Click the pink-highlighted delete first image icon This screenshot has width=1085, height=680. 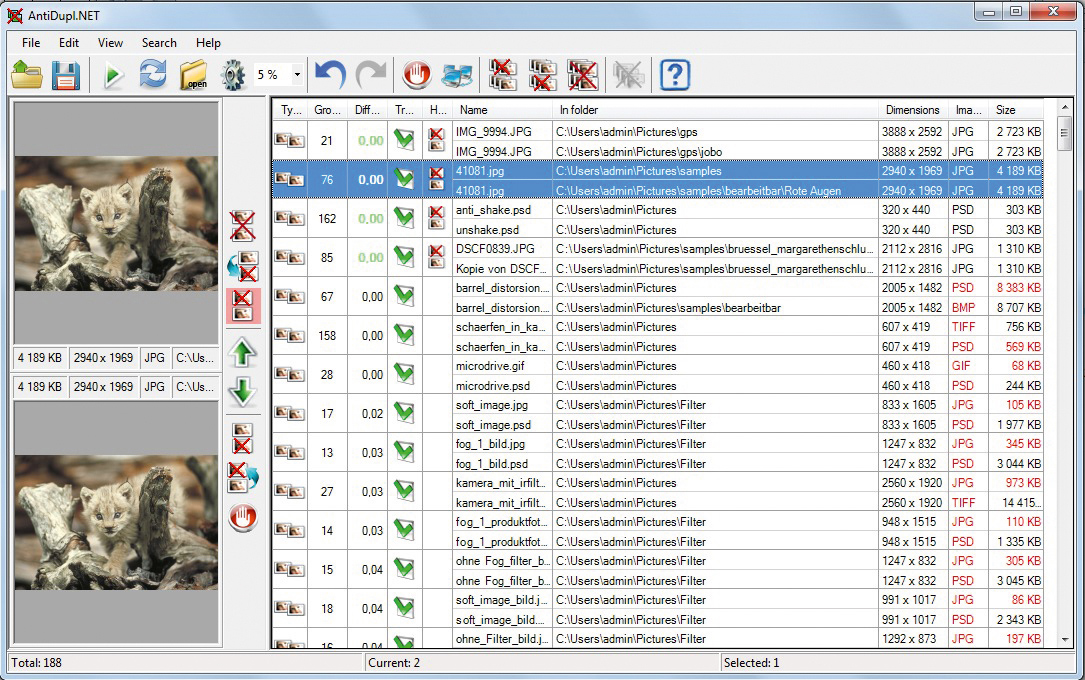[242, 304]
